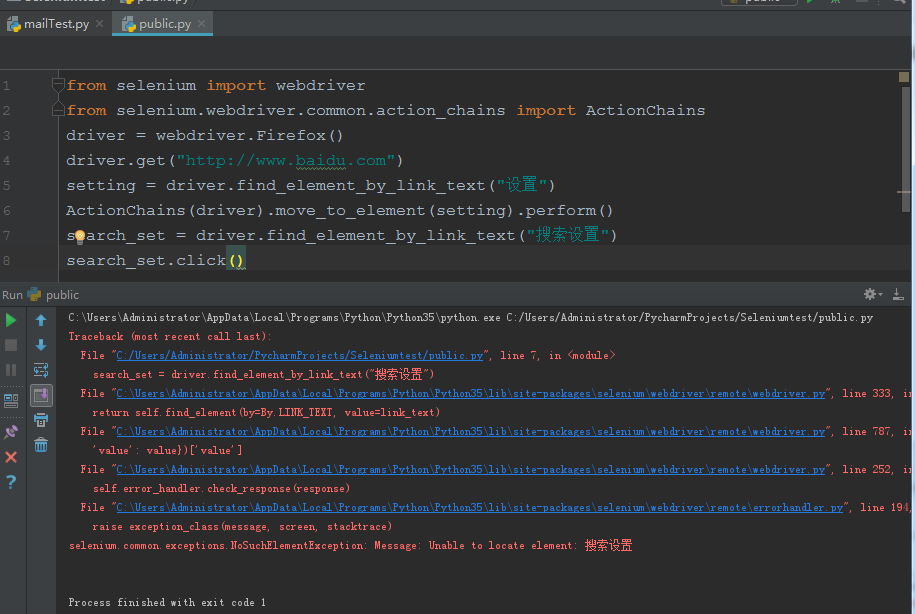The width and height of the screenshot is (915, 614).
Task: Close the public.py tab
Action: 201,24
